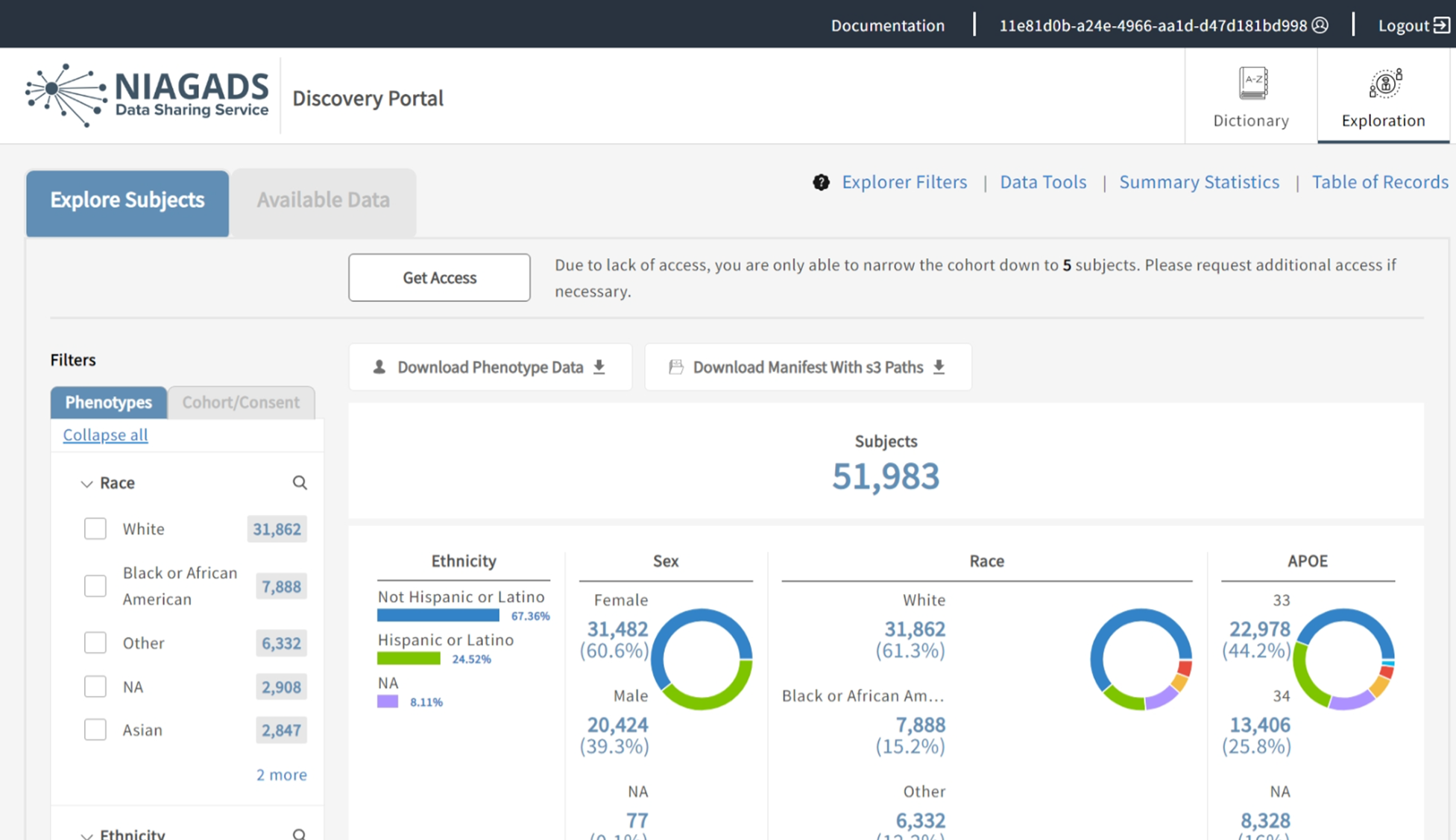Open the Summary Statistics link
1456x840 pixels.
point(1199,182)
